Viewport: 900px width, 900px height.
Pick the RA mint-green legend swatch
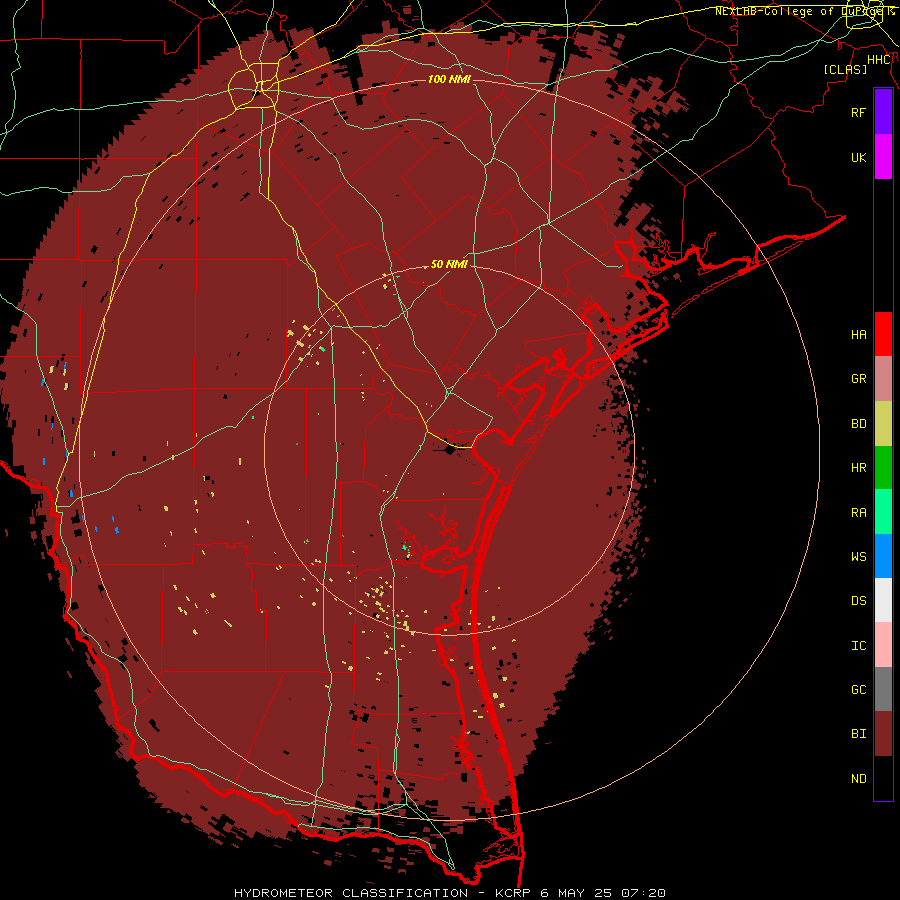pos(883,512)
